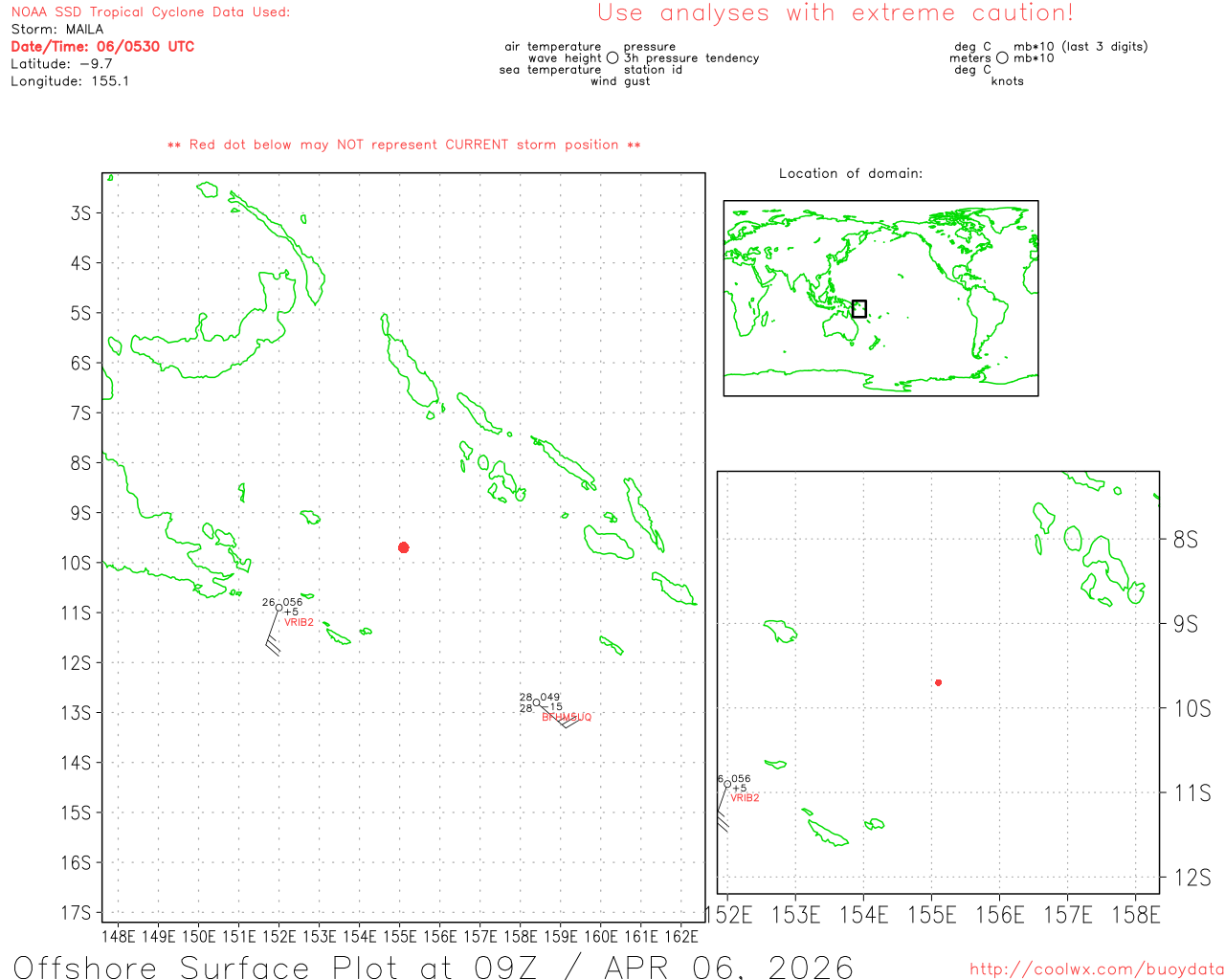Screen dimensions: 1225x980
Task: Click the VRIB2 station circle on main map
Action: pyautogui.click(x=279, y=608)
